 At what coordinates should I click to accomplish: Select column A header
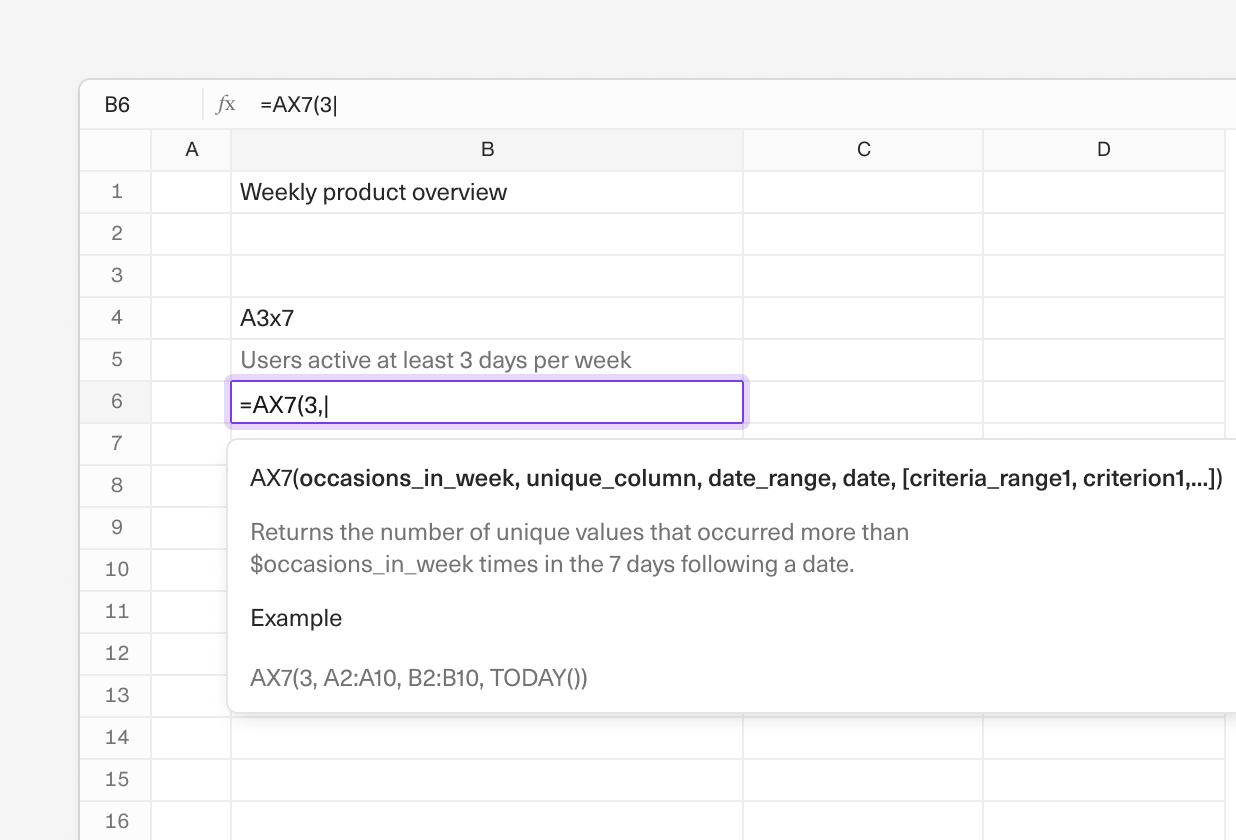coord(191,149)
